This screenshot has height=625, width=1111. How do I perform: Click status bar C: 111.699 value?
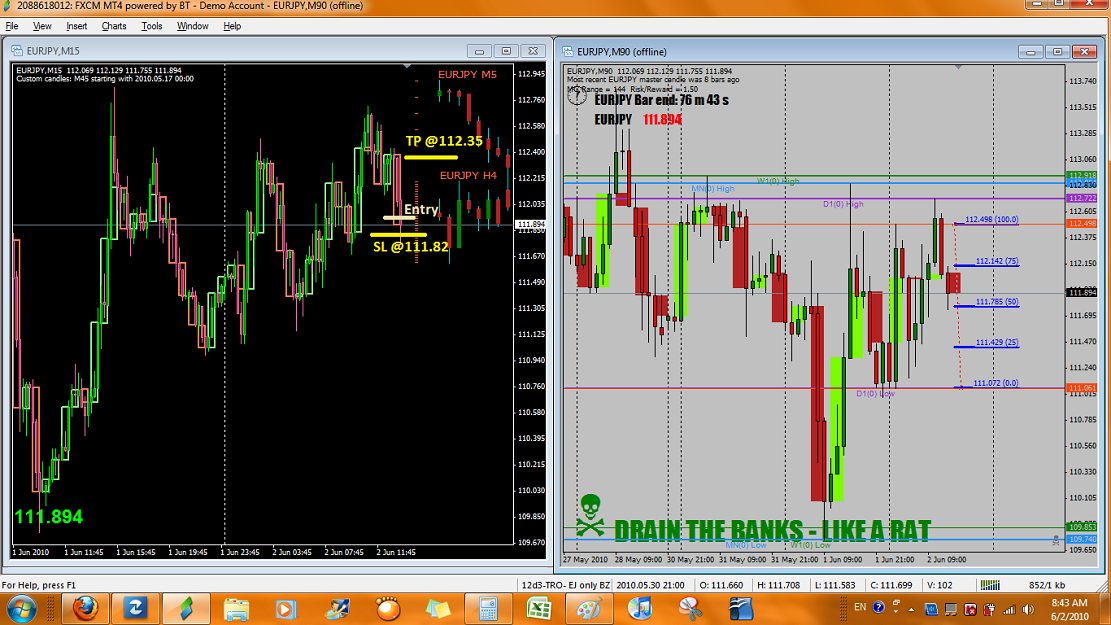[891, 585]
